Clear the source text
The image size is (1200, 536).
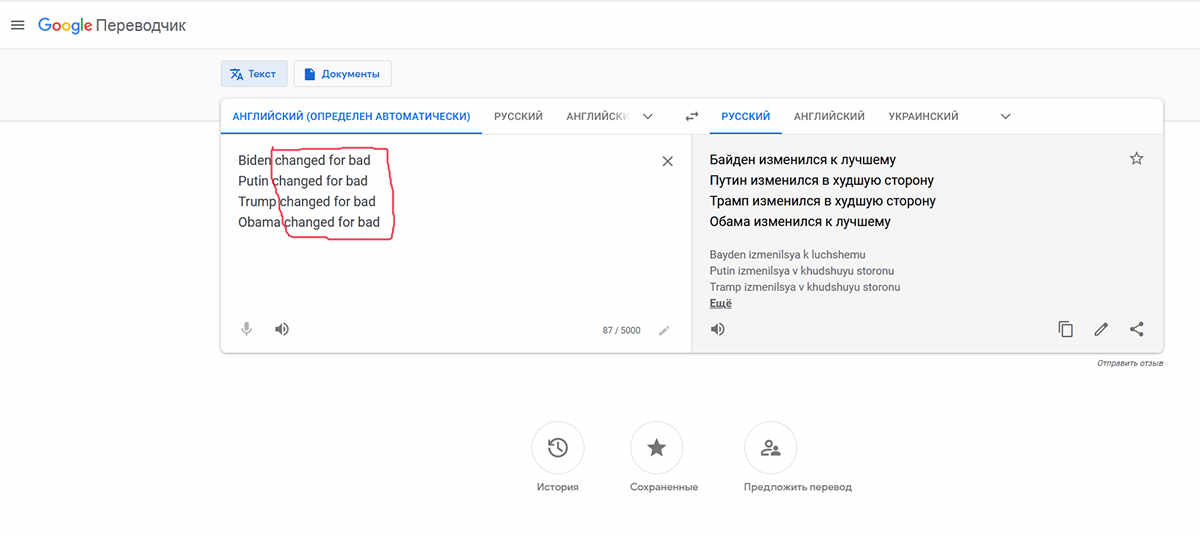click(668, 161)
